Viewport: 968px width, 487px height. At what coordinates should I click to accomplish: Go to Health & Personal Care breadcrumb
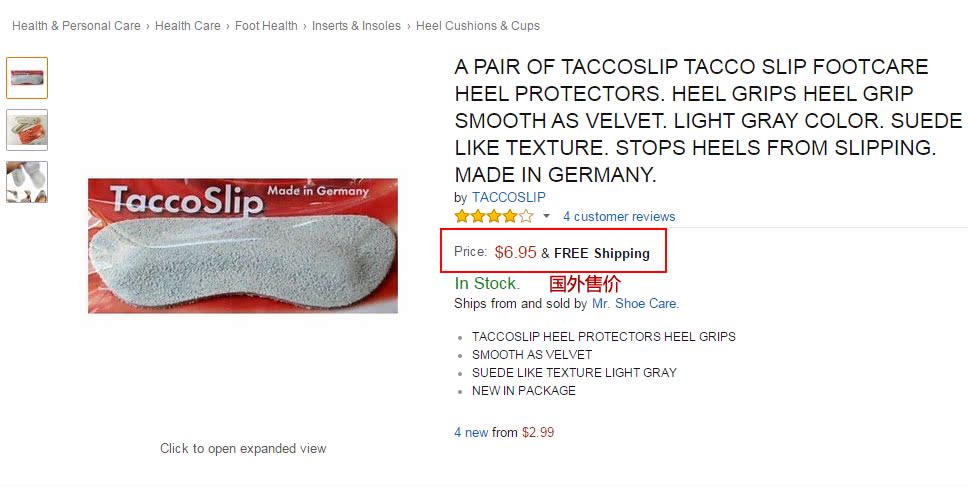[76, 26]
